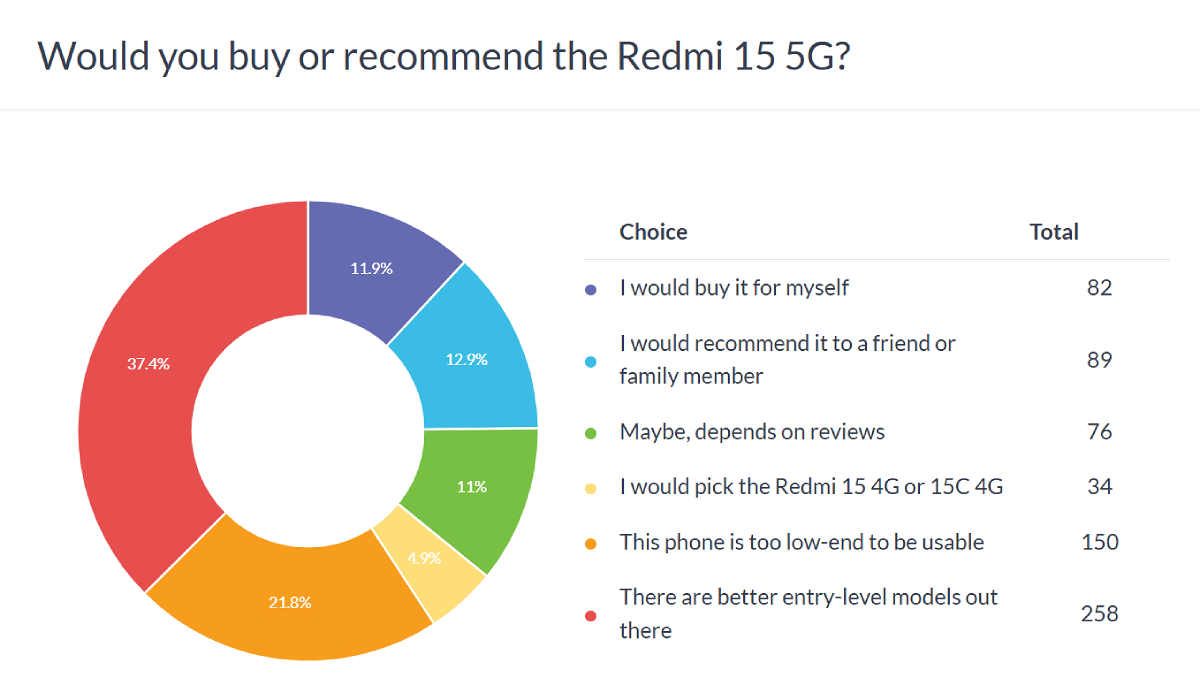Click orange dot beside 'too low-end' choice
The width and height of the screenshot is (1200, 693).
tap(590, 543)
